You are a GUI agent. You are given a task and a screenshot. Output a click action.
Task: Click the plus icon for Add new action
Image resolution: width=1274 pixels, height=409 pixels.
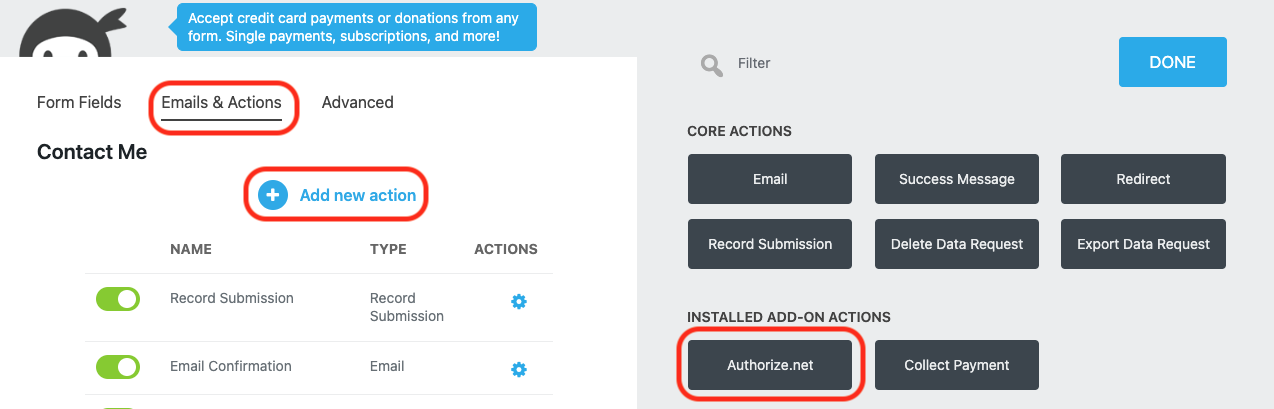coord(273,195)
